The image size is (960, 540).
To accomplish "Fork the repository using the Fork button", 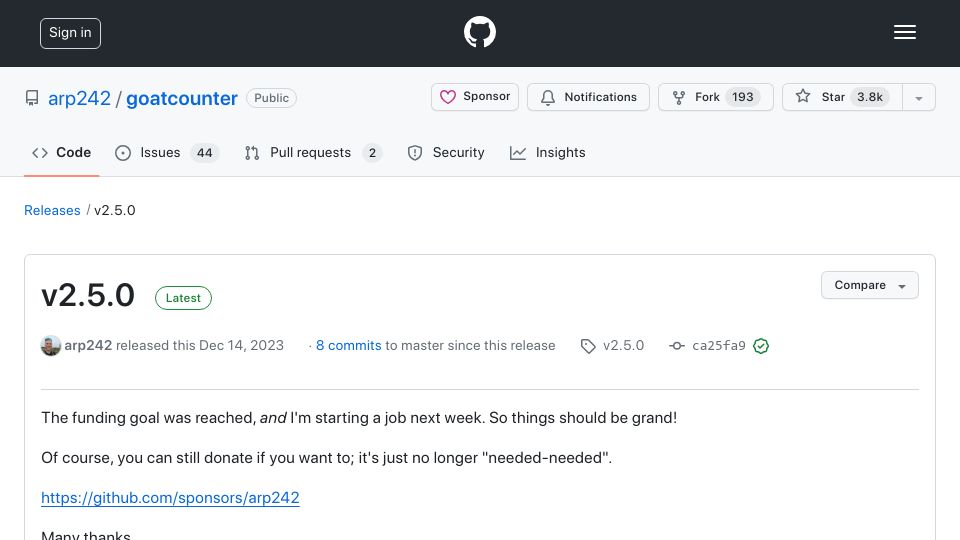I will 716,97.
